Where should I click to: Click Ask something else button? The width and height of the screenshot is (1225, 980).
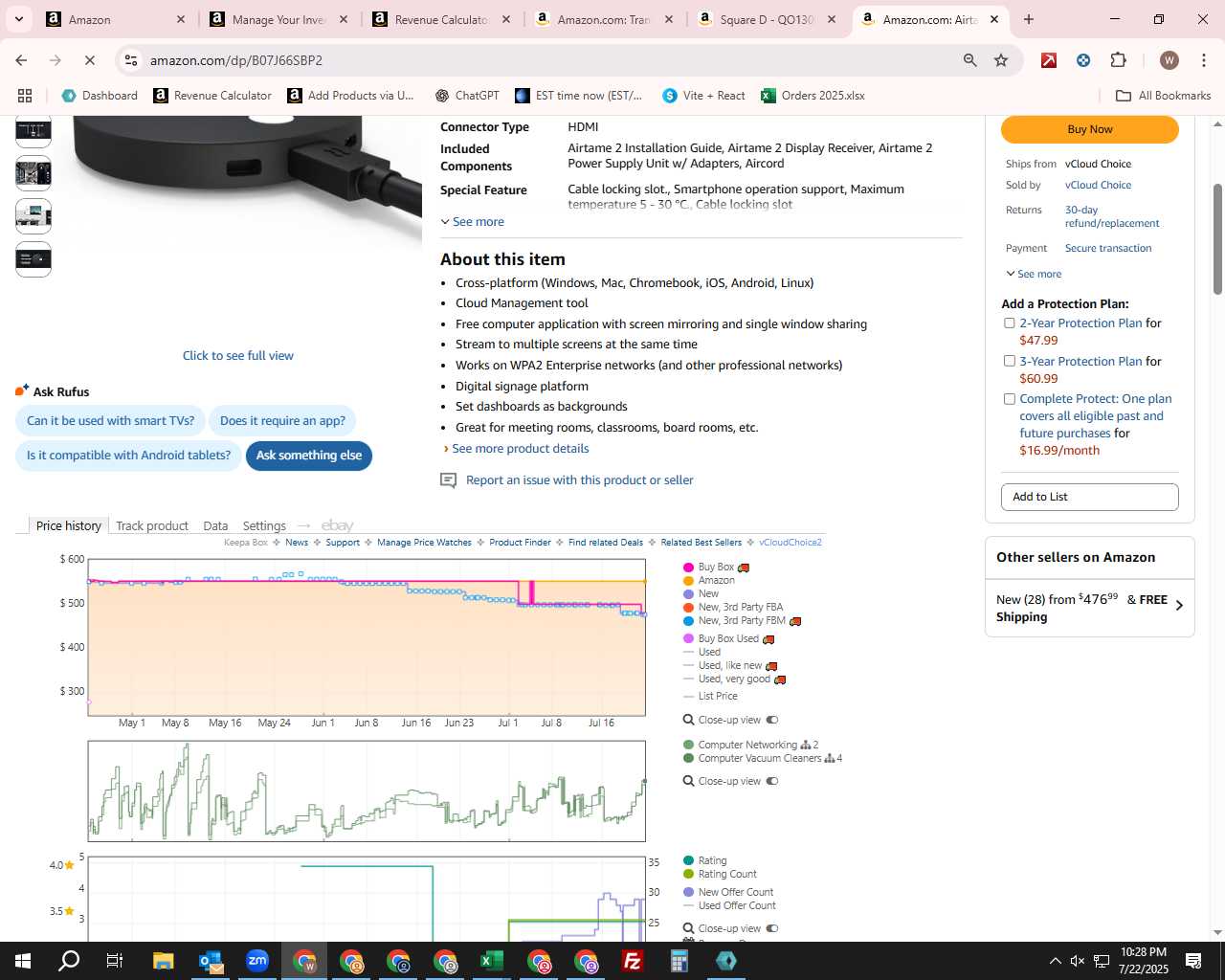[x=308, y=456]
